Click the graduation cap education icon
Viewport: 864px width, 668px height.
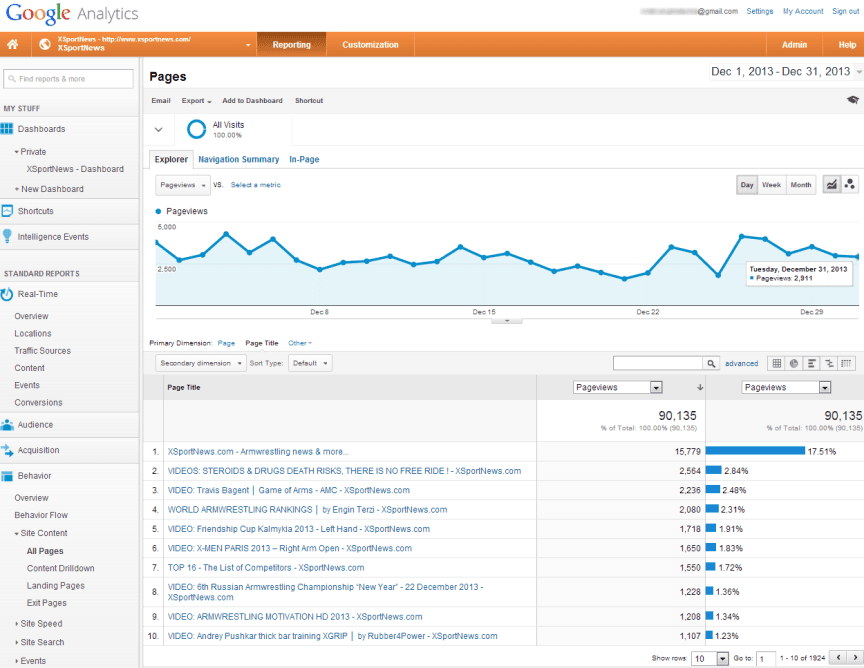(852, 100)
